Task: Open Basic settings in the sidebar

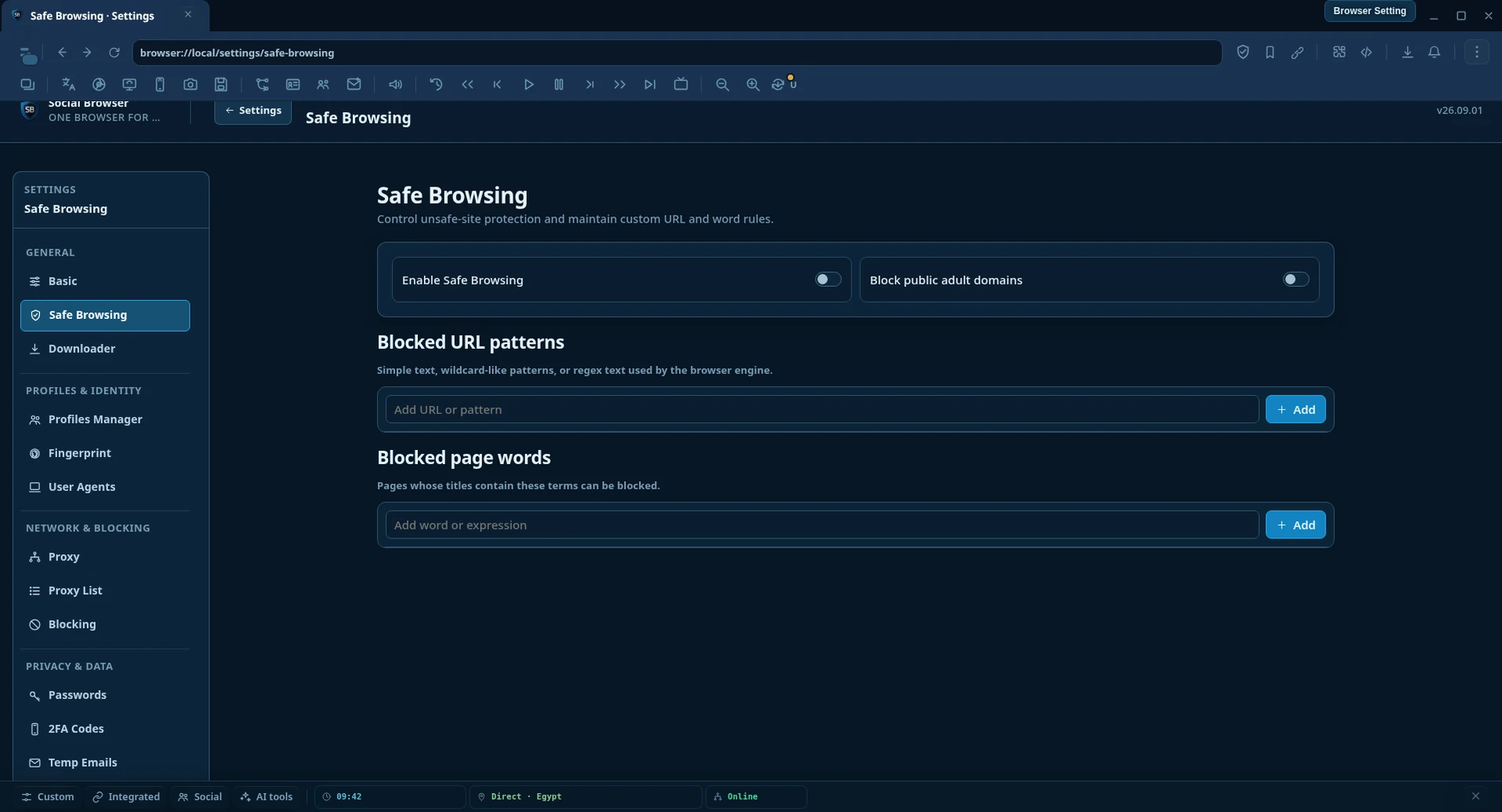Action: tap(105, 281)
